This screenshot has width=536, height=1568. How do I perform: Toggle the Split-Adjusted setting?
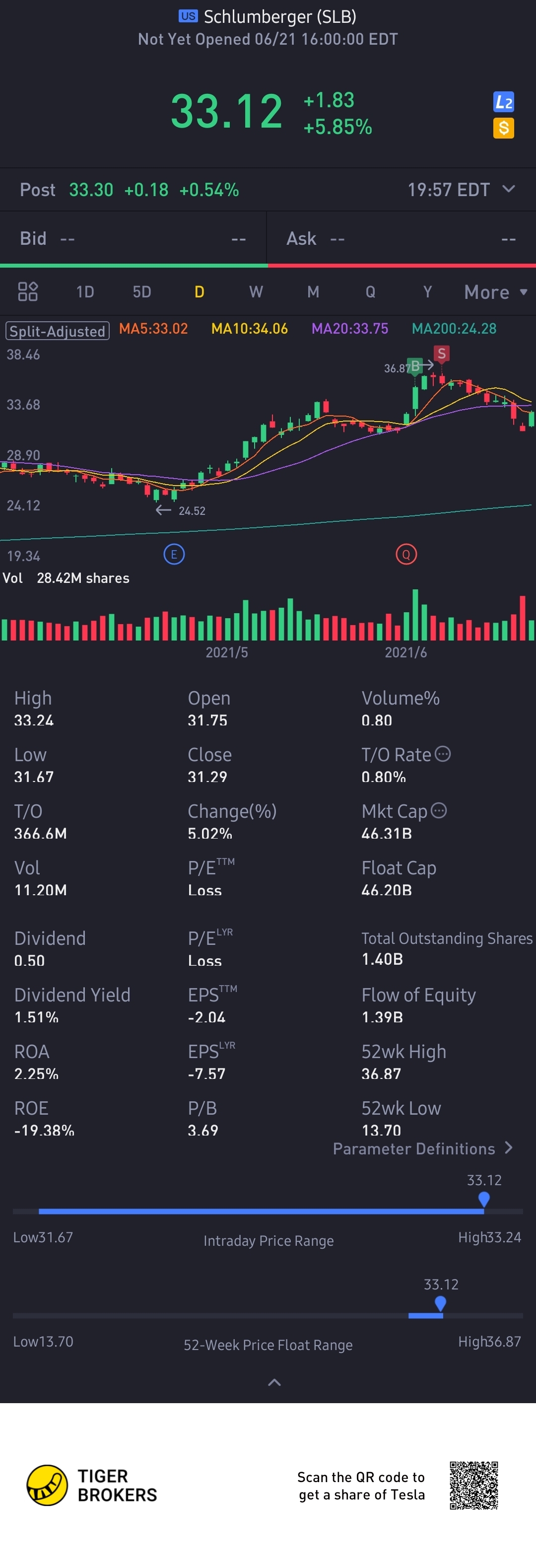click(x=58, y=331)
